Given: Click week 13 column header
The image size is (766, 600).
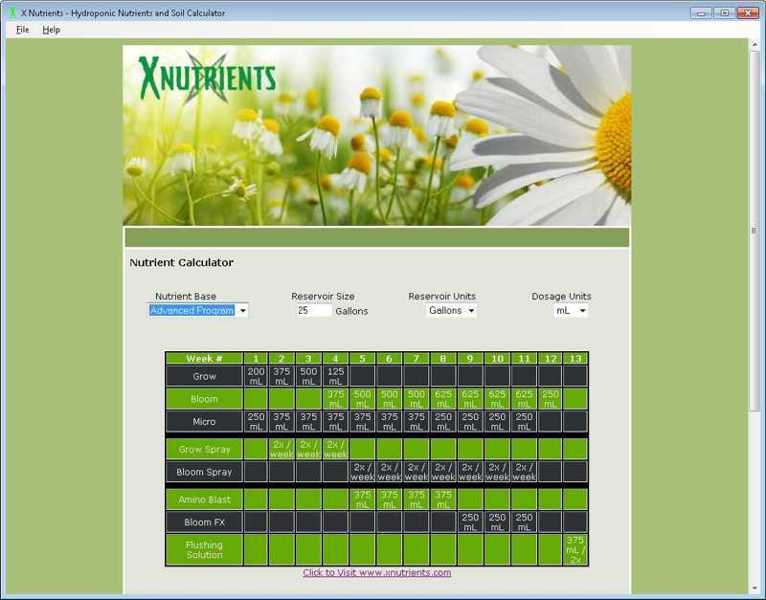Looking at the screenshot, I should click(575, 359).
